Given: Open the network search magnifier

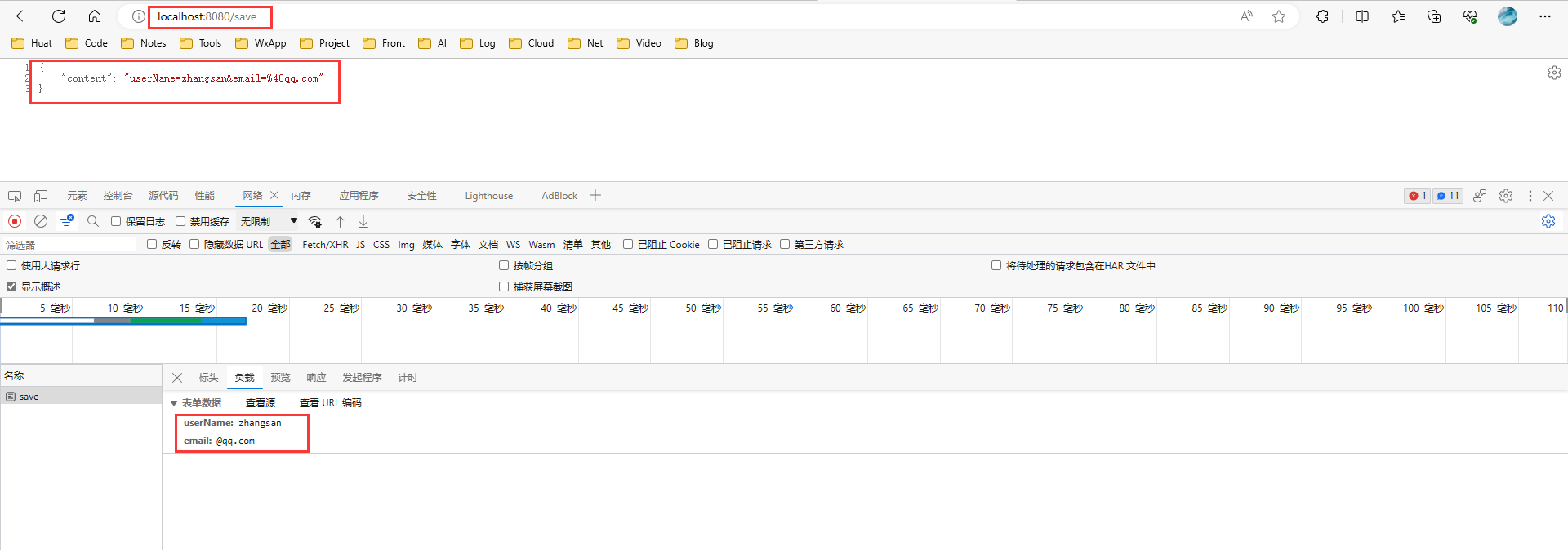Looking at the screenshot, I should point(93,221).
